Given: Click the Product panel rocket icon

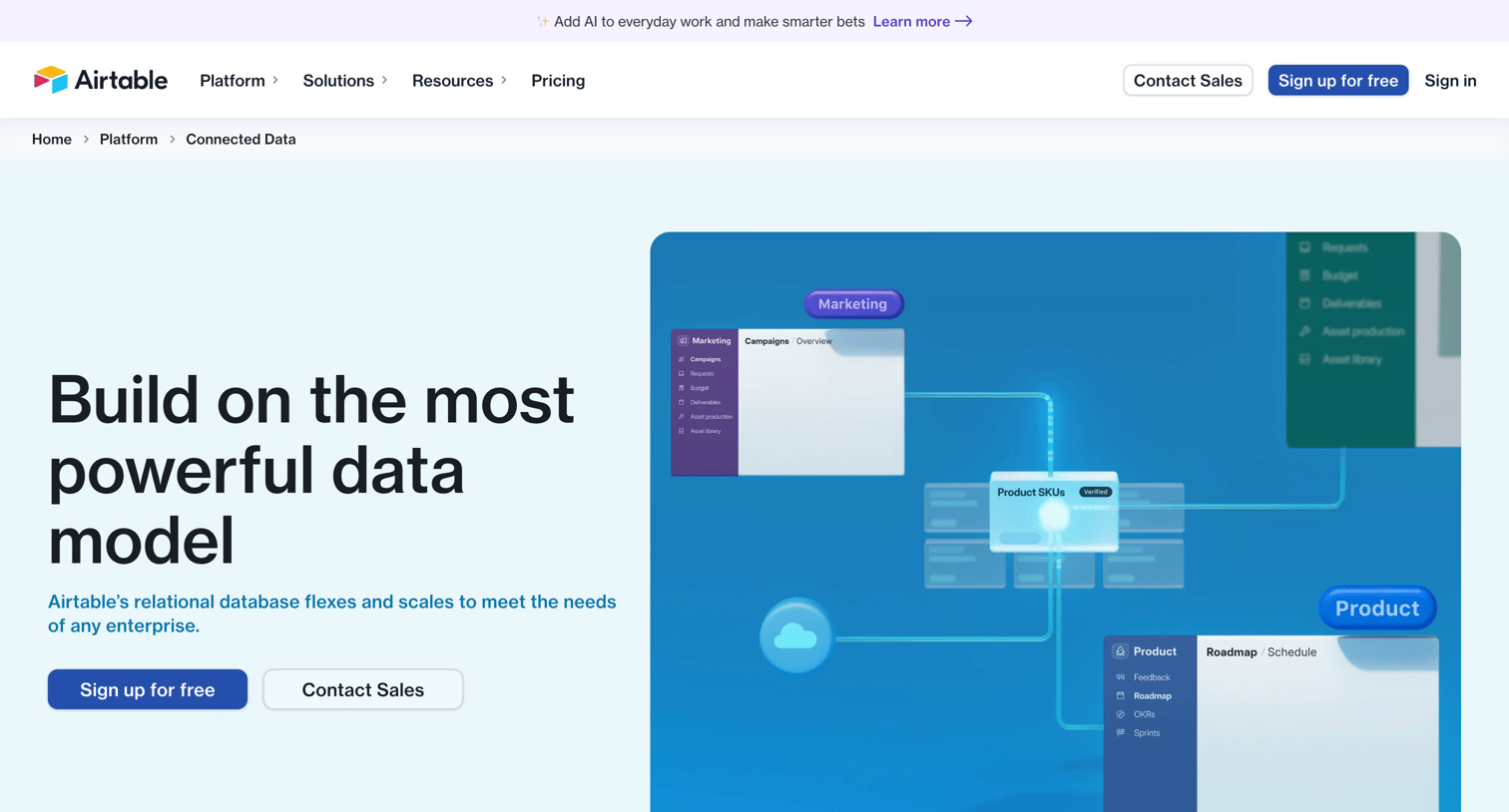Looking at the screenshot, I should point(1120,651).
